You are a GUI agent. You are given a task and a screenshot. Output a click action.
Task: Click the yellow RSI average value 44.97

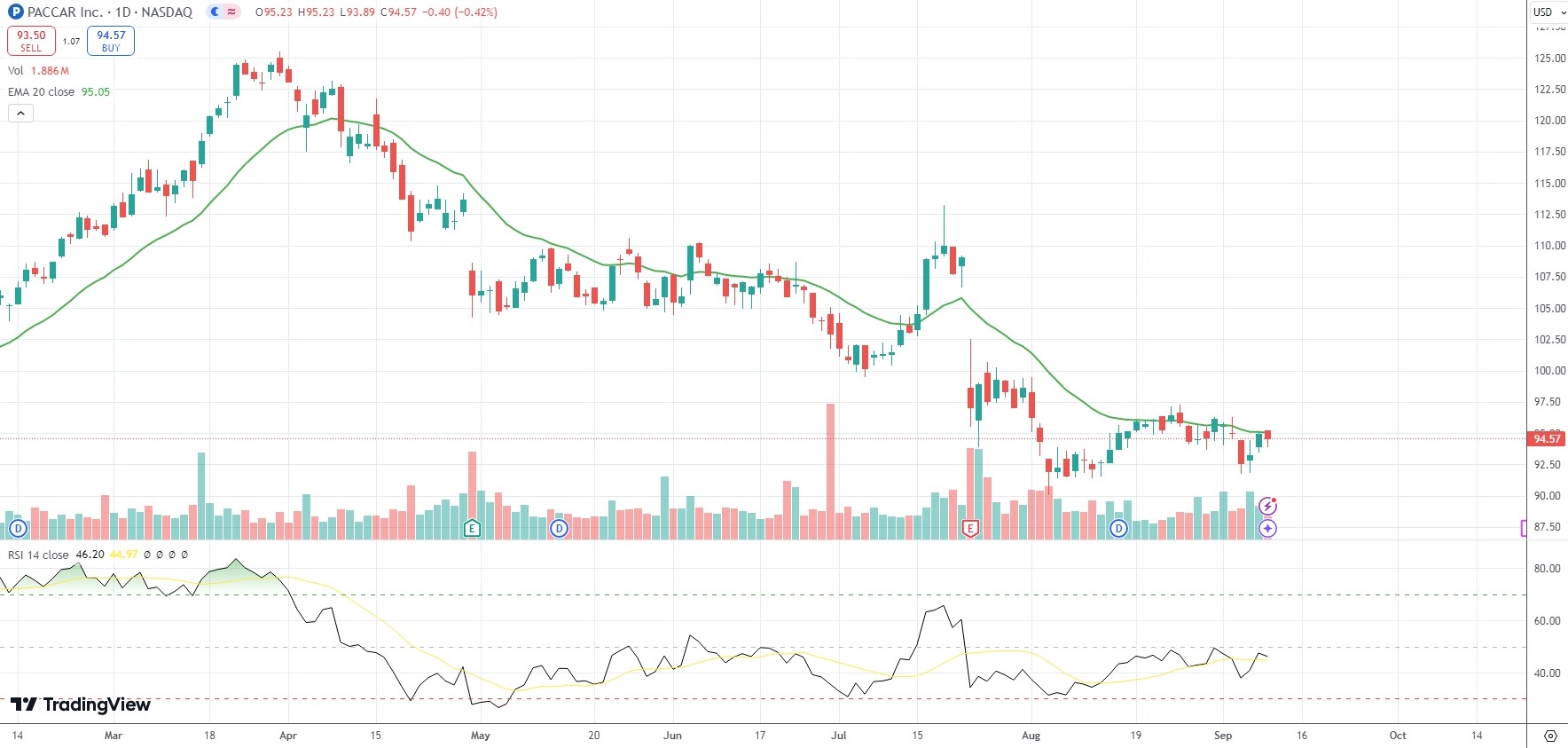(x=124, y=555)
